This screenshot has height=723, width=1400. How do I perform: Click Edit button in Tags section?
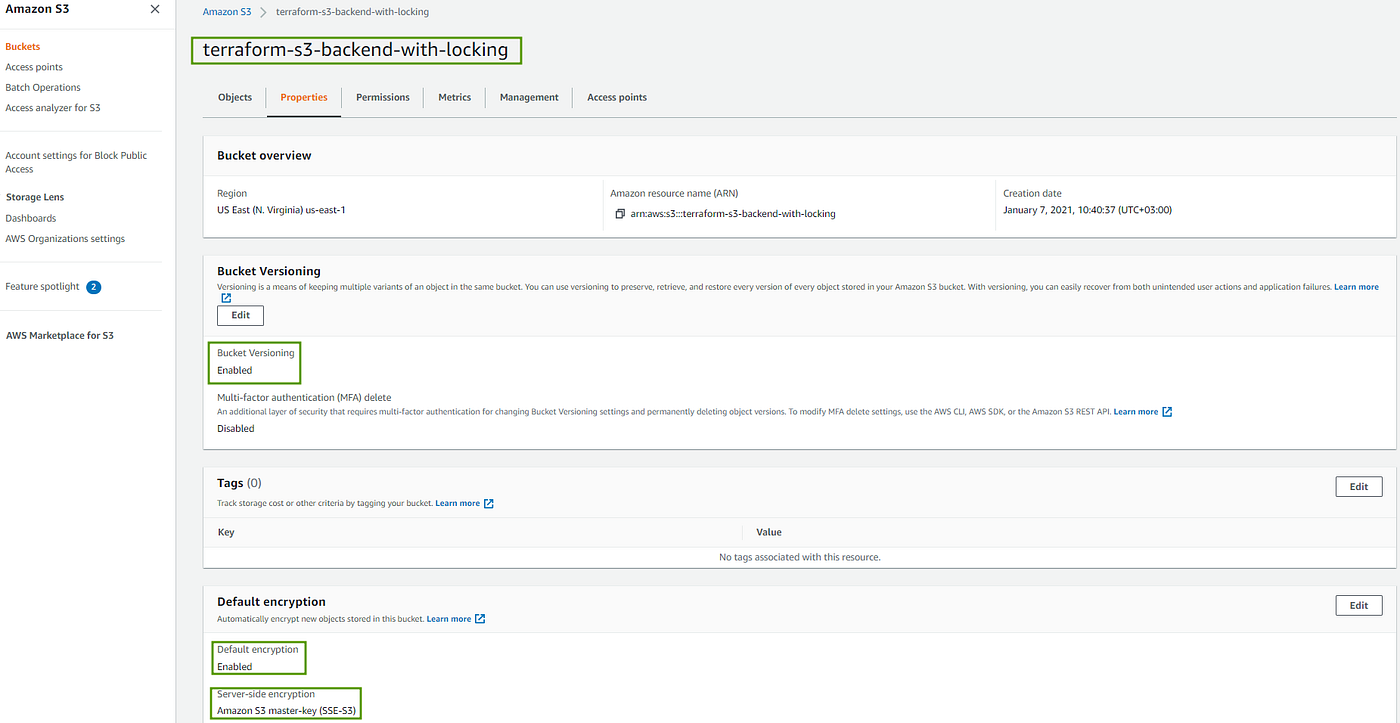click(1359, 487)
